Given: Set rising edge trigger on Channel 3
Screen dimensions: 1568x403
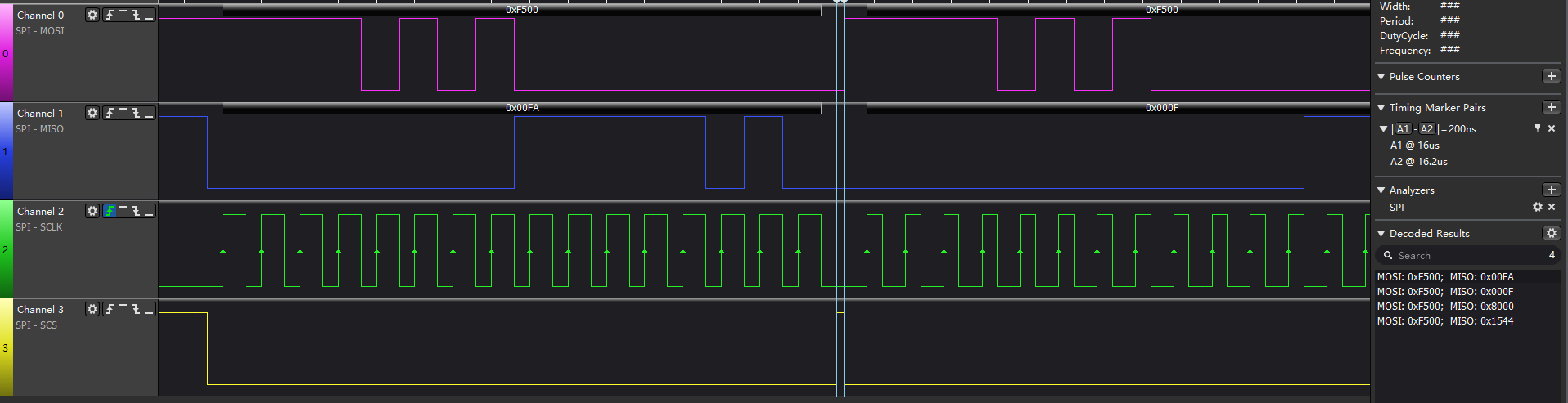Looking at the screenshot, I should 110,309.
